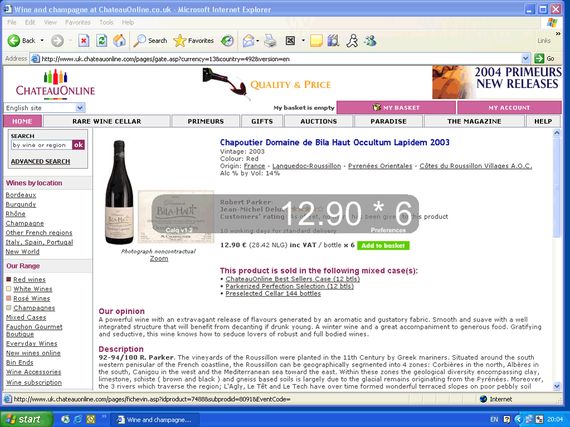Open the Help menu
This screenshot has height=427, width=570.
pyautogui.click(x=128, y=22)
